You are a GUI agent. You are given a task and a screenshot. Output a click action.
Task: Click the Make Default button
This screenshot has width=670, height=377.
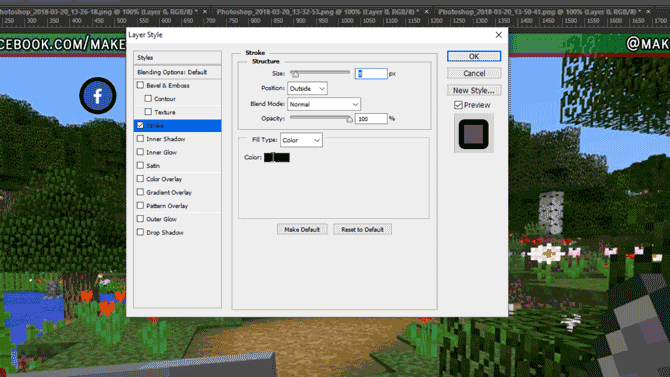click(x=302, y=230)
